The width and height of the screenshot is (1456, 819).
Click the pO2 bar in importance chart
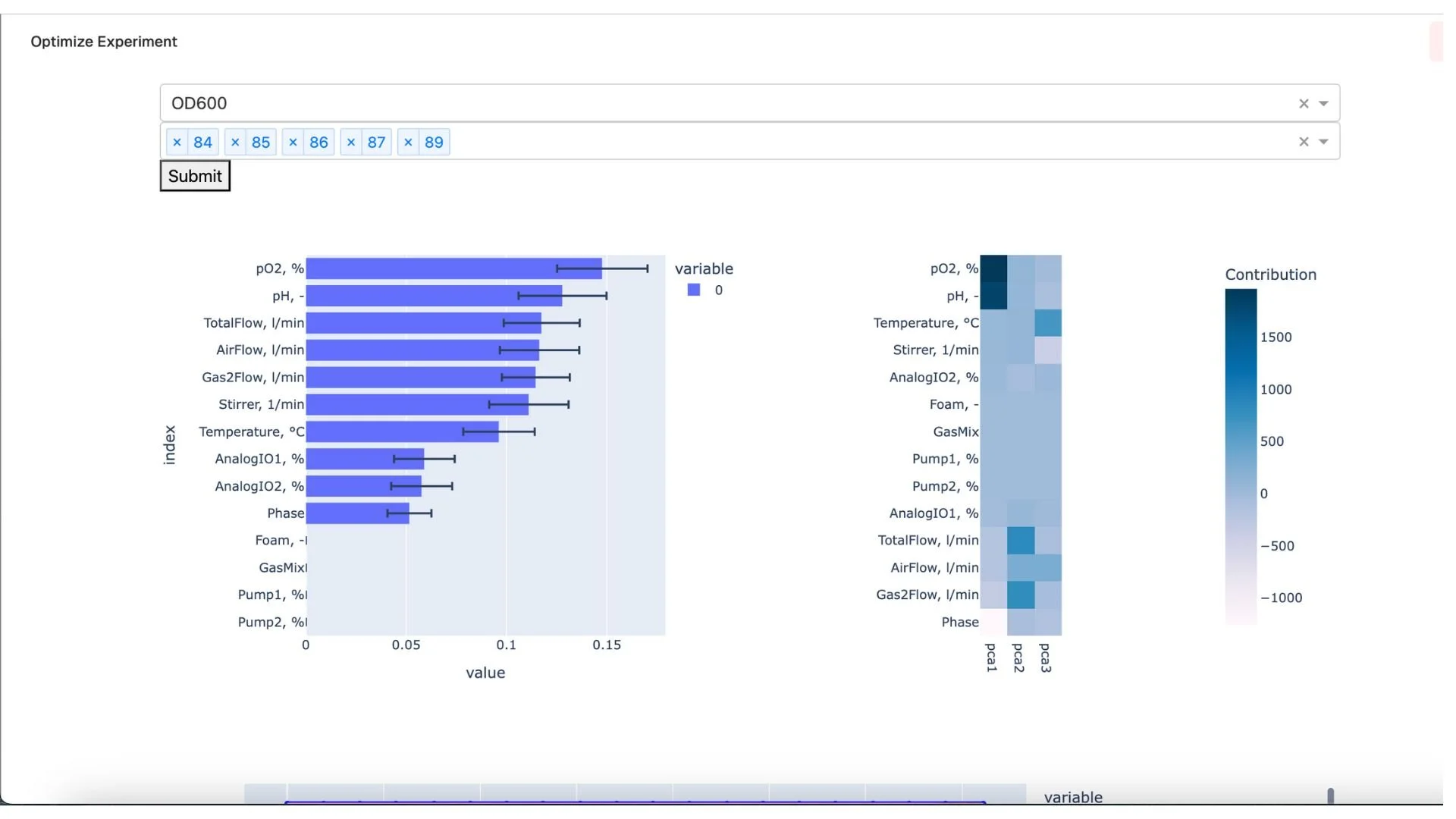point(453,268)
